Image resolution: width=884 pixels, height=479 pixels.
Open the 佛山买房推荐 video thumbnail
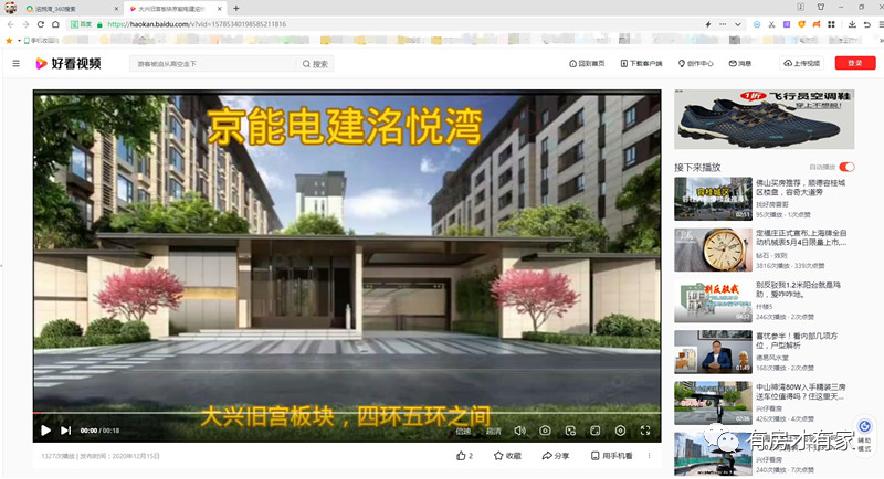[713, 199]
